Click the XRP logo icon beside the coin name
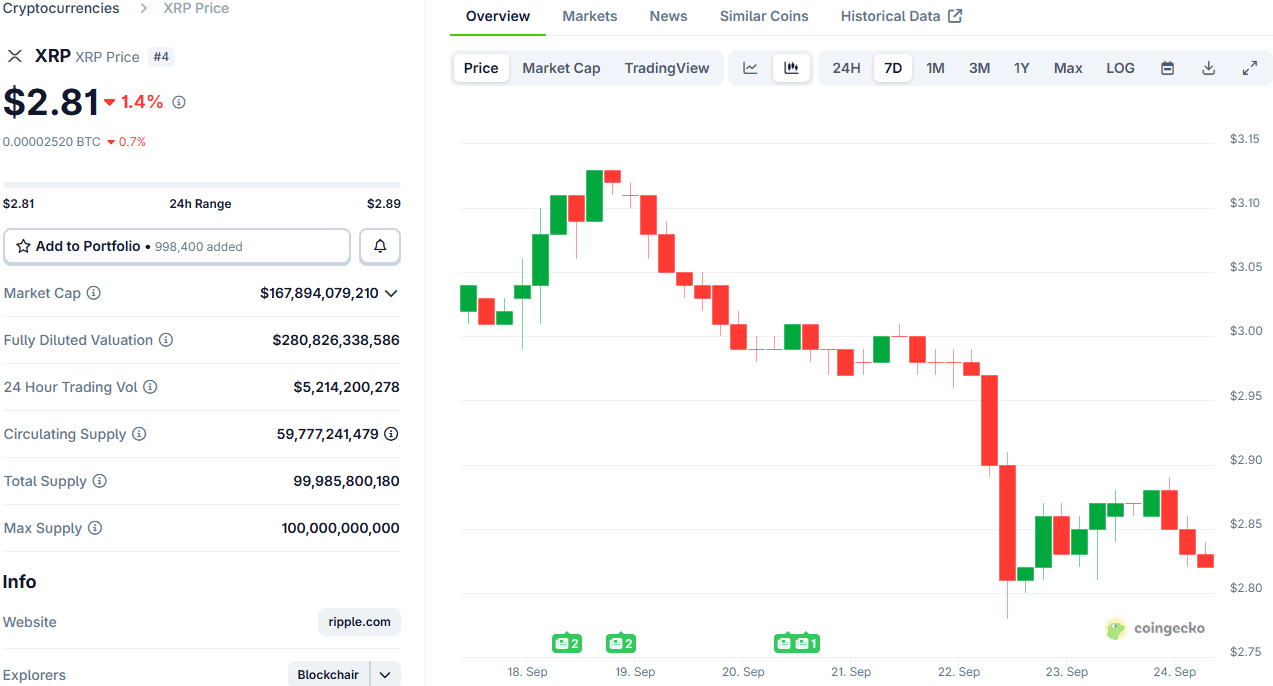 point(15,56)
